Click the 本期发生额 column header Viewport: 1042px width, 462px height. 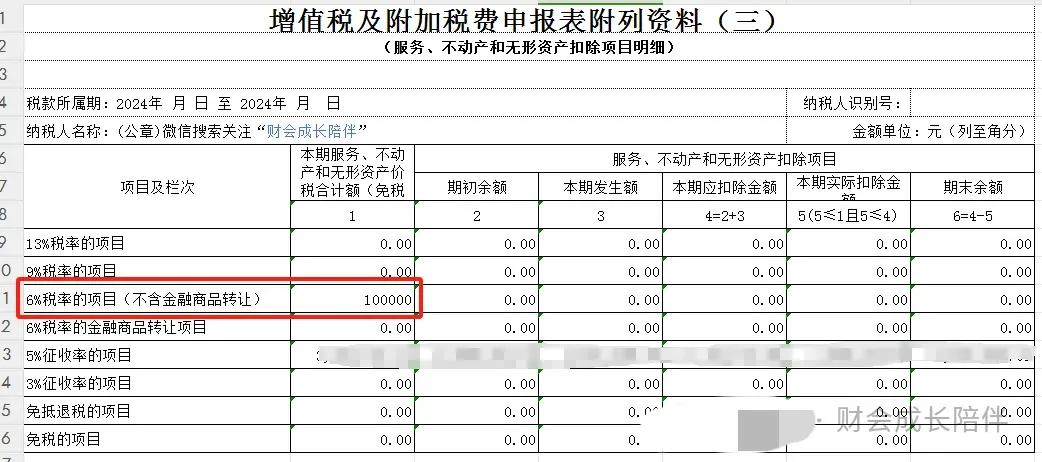pos(600,187)
